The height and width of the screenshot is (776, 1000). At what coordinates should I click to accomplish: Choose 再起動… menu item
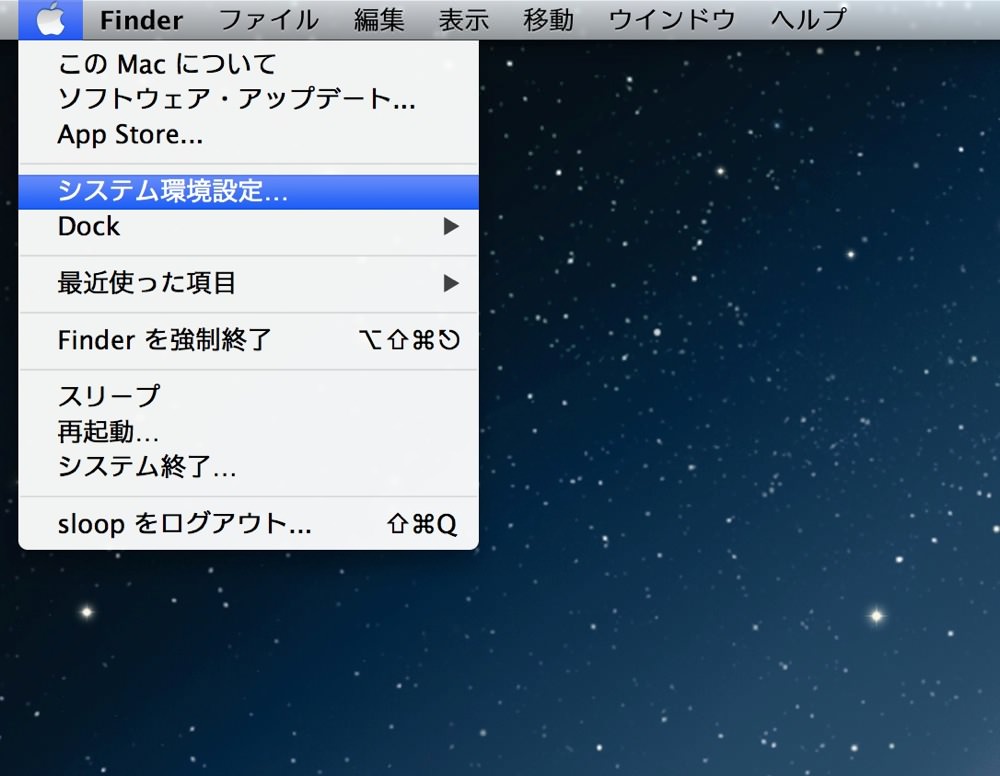(x=249, y=432)
